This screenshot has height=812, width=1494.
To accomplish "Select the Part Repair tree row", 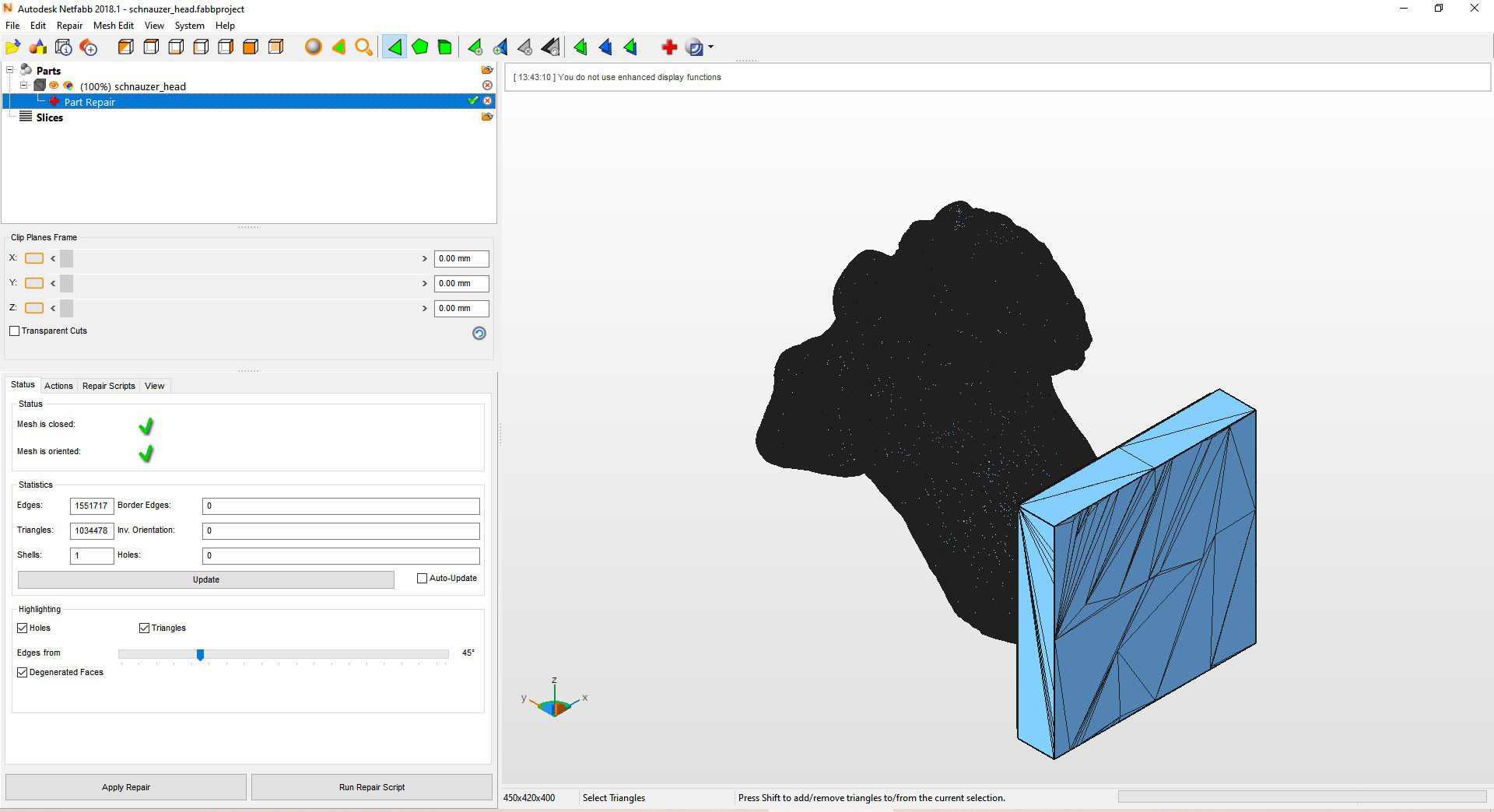I will (x=249, y=101).
